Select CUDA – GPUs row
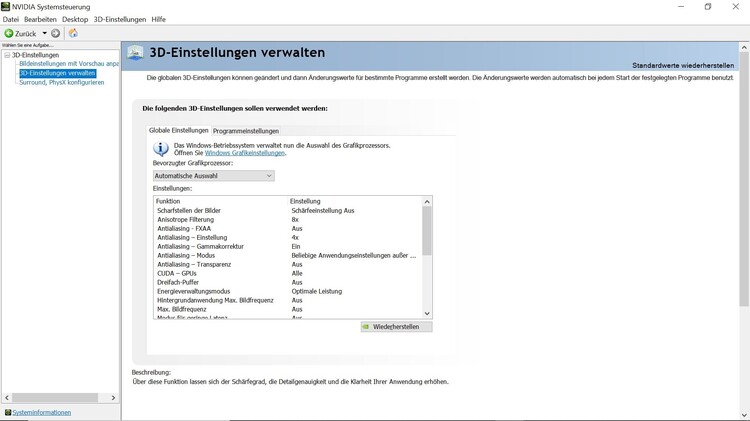Screen dimensions: 750x421 [288, 274]
